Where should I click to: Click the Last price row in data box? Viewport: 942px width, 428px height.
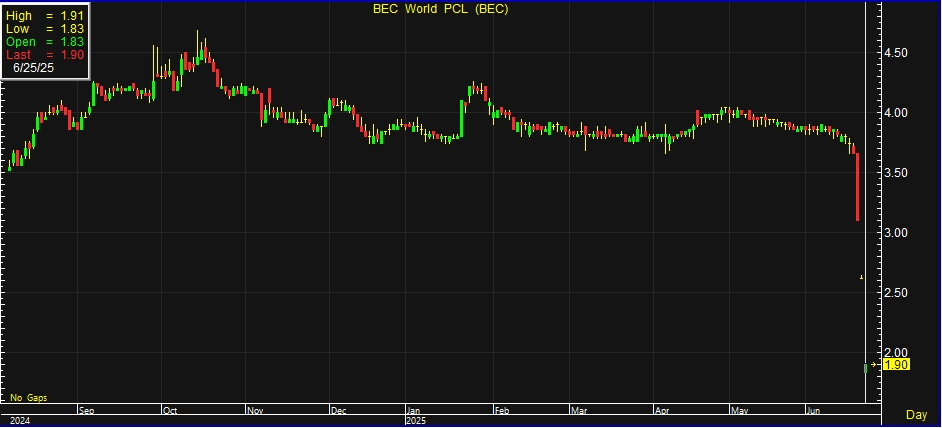(x=46, y=54)
